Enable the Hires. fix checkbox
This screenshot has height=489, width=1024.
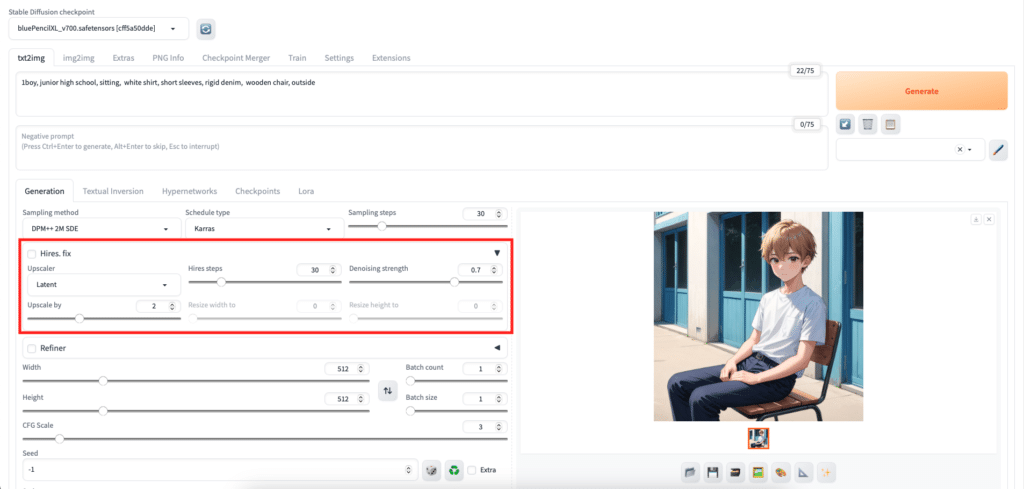[32, 254]
